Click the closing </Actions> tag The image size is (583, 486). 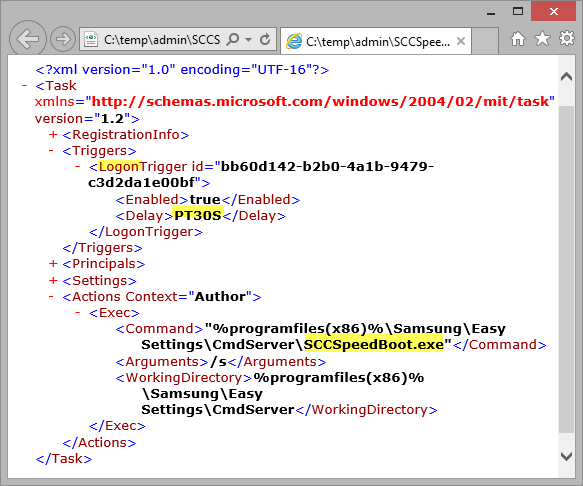pyautogui.click(x=99, y=442)
